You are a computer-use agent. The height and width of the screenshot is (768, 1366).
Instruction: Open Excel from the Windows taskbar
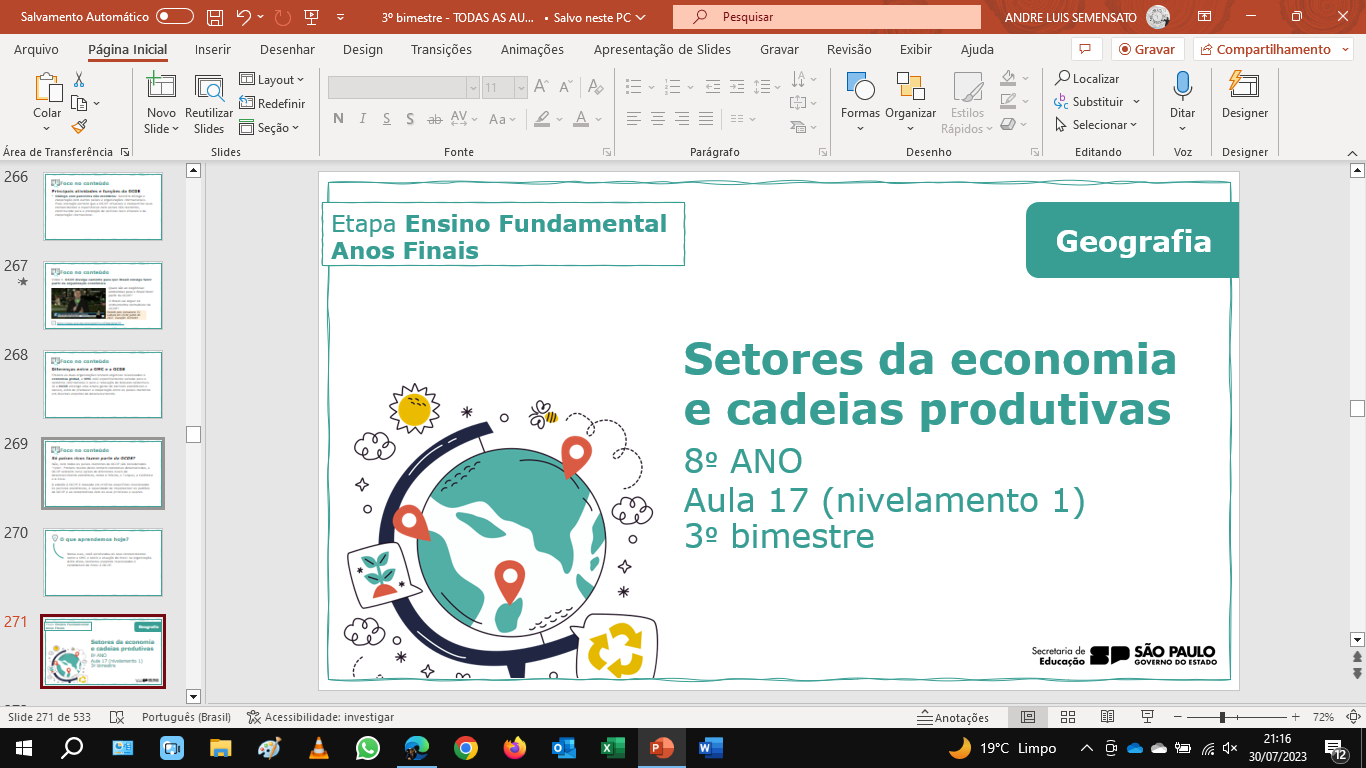[x=612, y=747]
